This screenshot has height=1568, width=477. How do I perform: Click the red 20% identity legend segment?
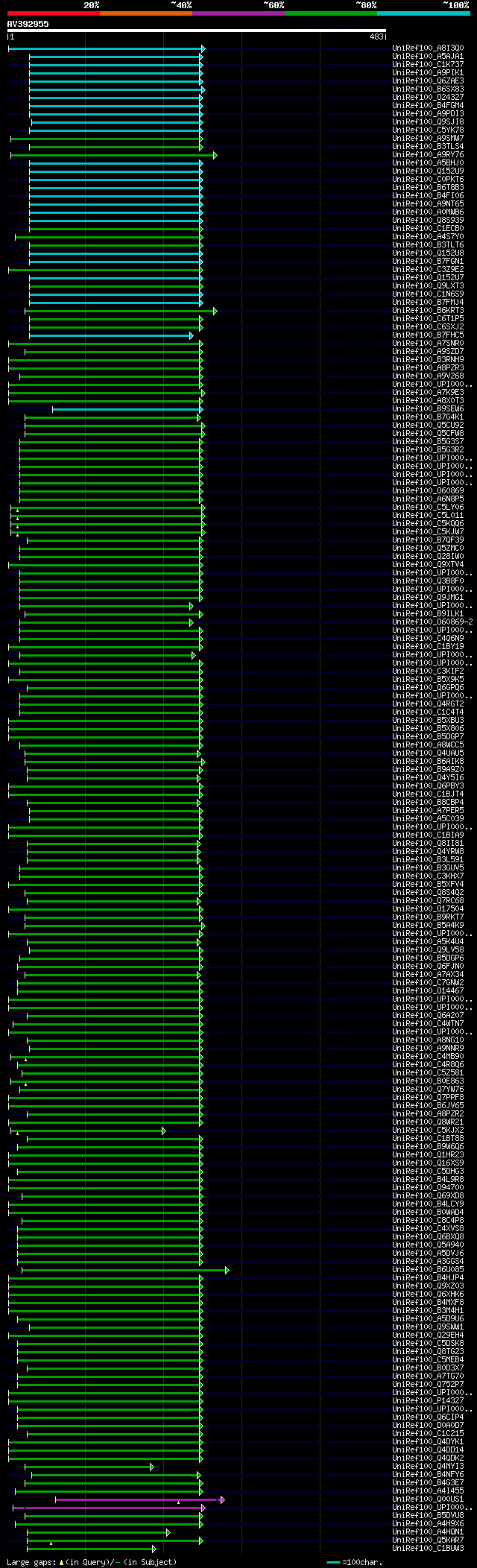pyautogui.click(x=53, y=13)
